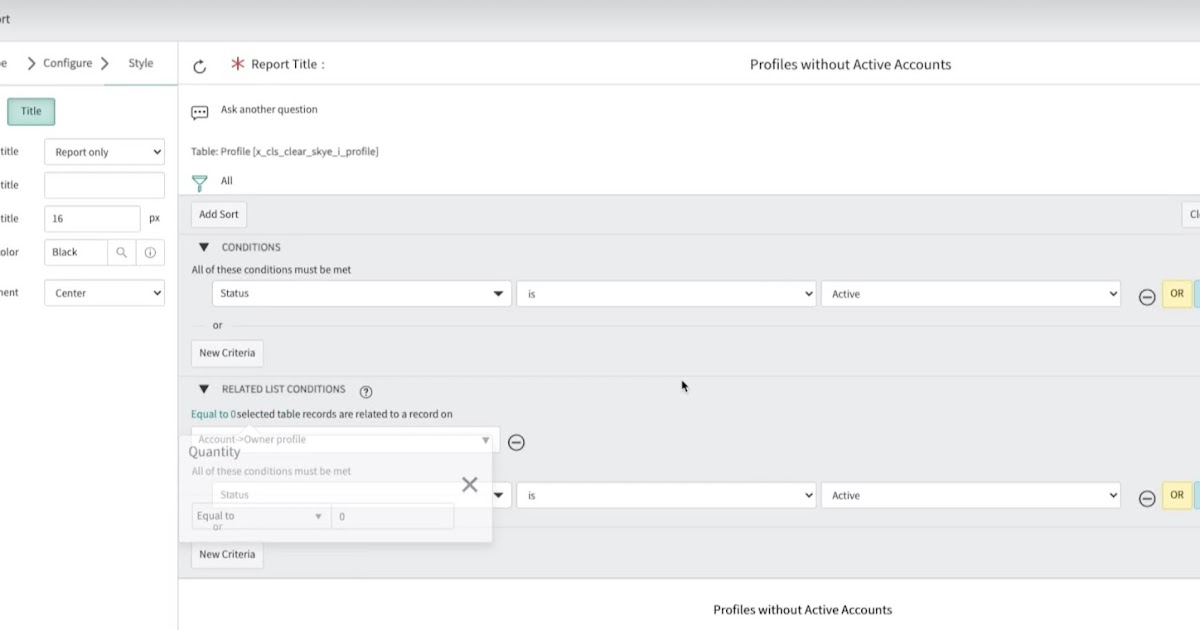The width and height of the screenshot is (1200, 630).
Task: Click the info icon next to the color field
Action: click(x=149, y=252)
